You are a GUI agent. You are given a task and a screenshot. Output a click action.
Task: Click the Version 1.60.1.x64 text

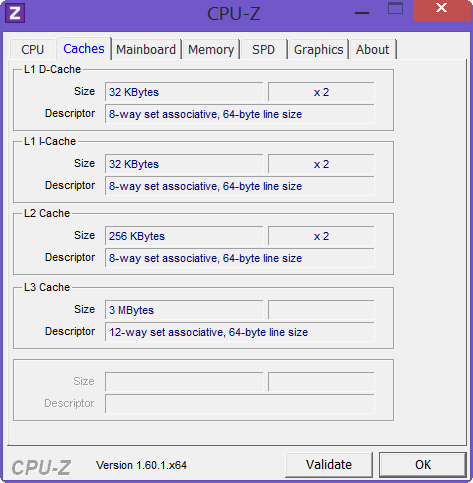pos(141,465)
